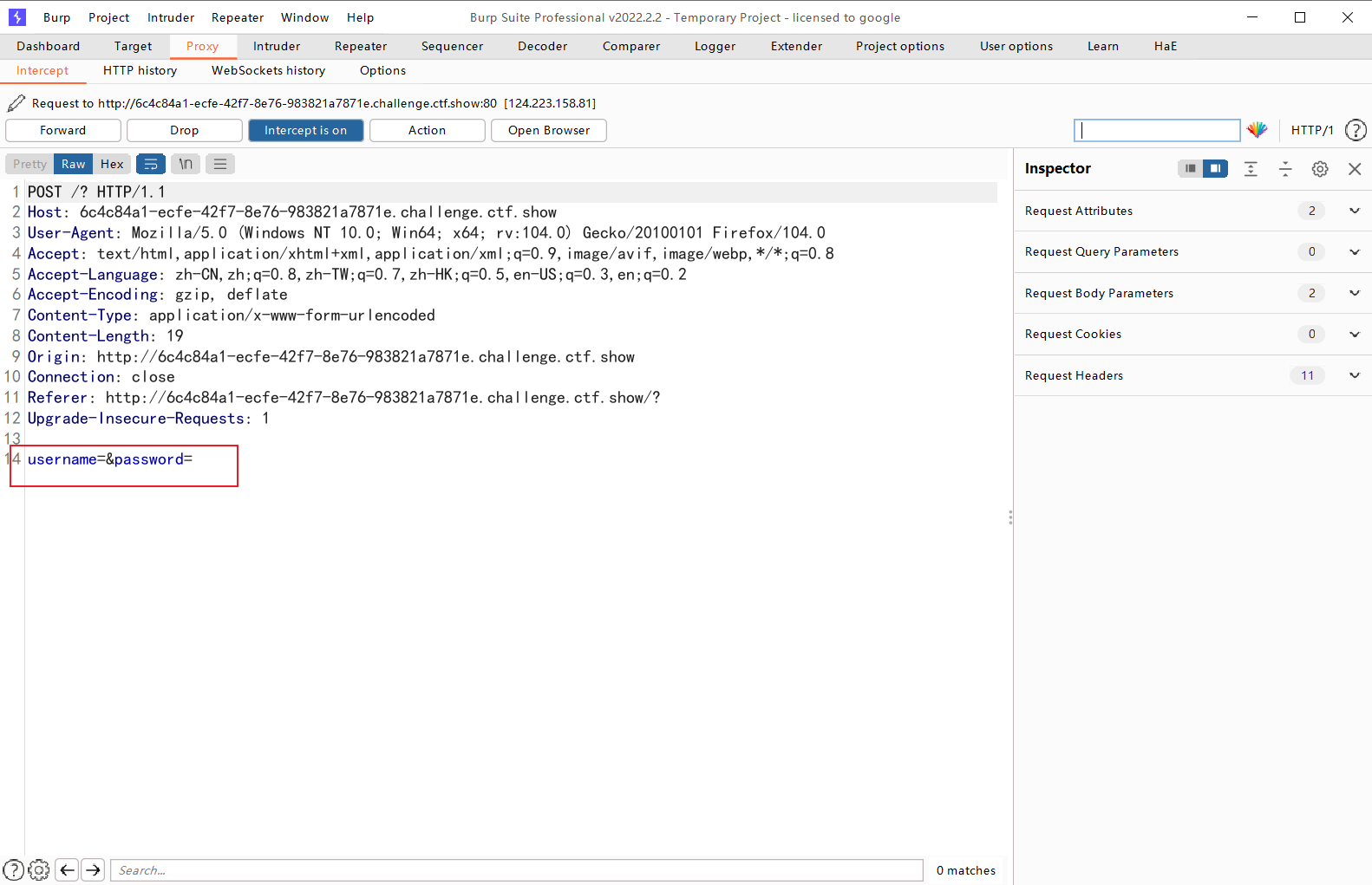Go to next search match arrow
This screenshot has height=885, width=1372.
tap(94, 870)
